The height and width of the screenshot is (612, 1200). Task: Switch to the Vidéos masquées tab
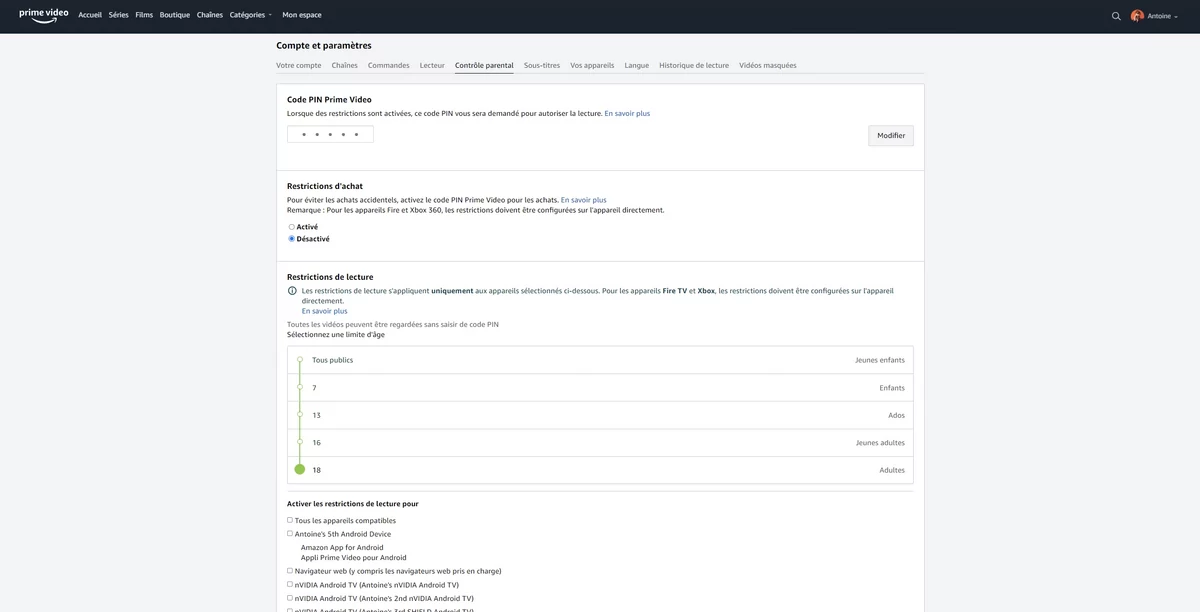768,65
